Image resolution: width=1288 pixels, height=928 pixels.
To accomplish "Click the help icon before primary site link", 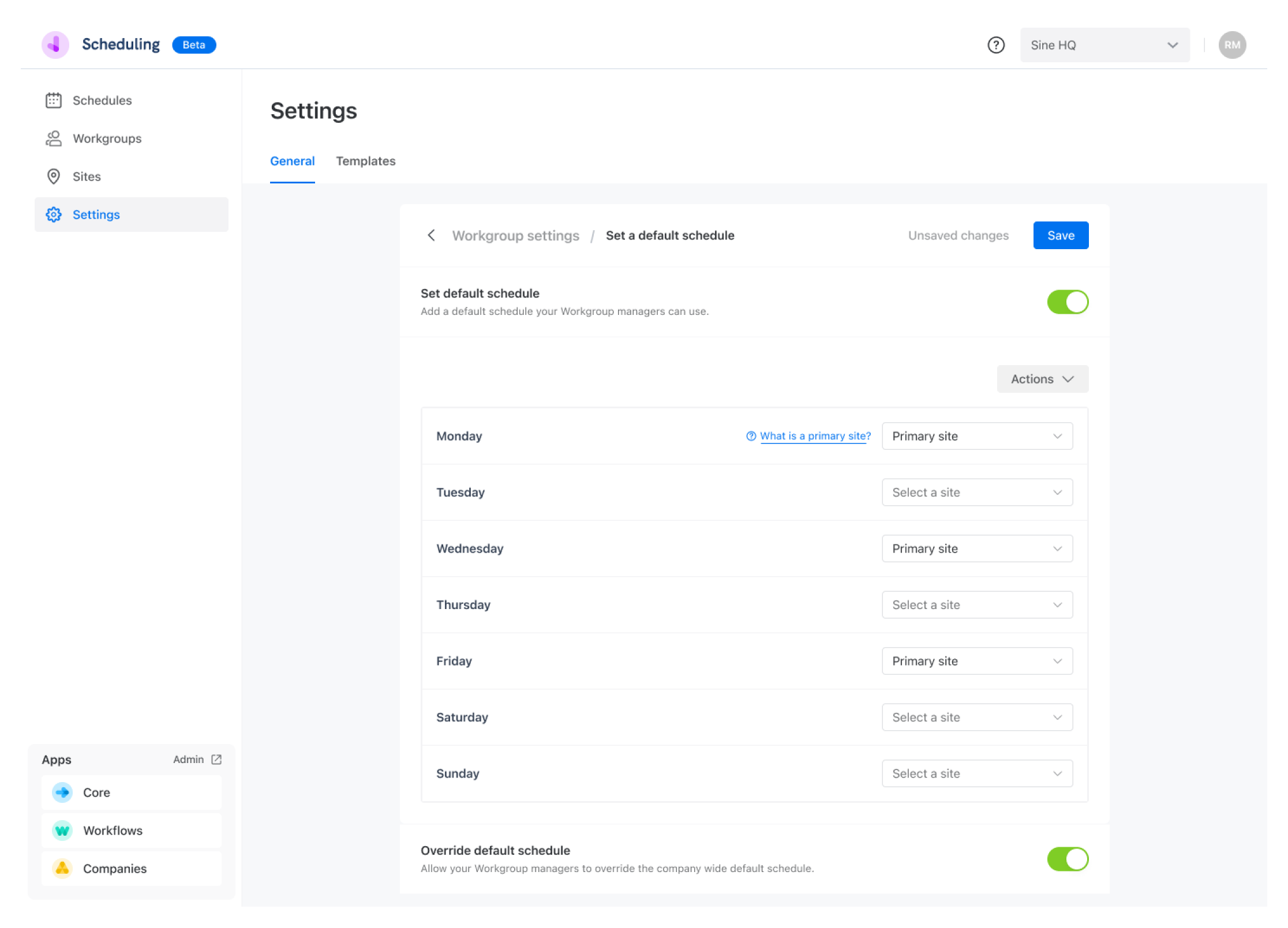I will point(751,436).
